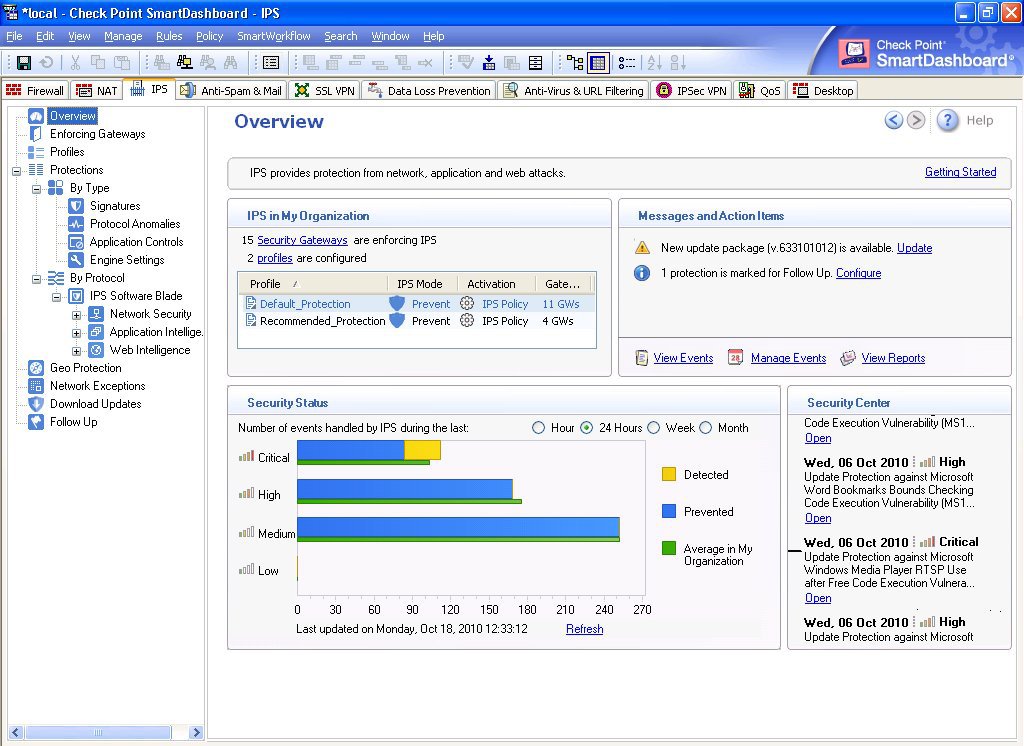Switch to the Firewall tab

coord(35,90)
